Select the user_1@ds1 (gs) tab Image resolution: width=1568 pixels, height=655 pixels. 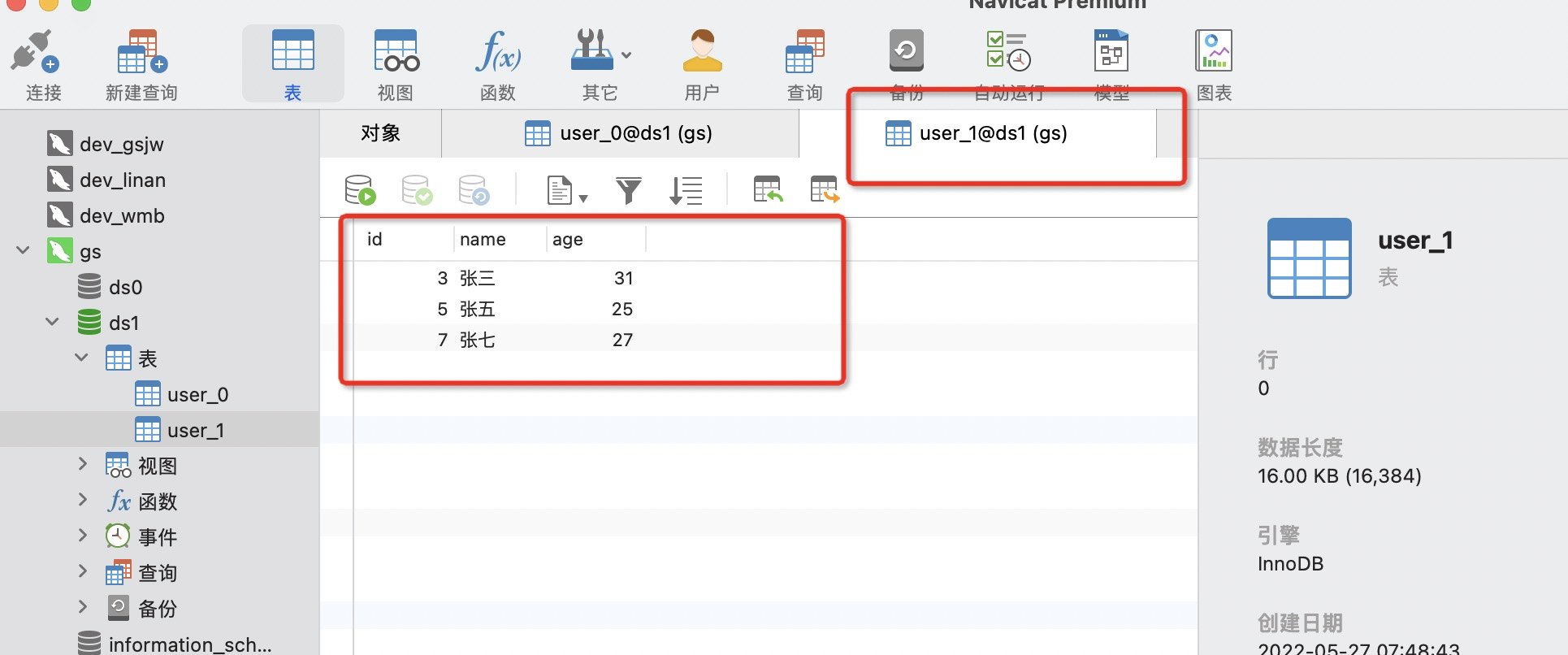click(977, 133)
